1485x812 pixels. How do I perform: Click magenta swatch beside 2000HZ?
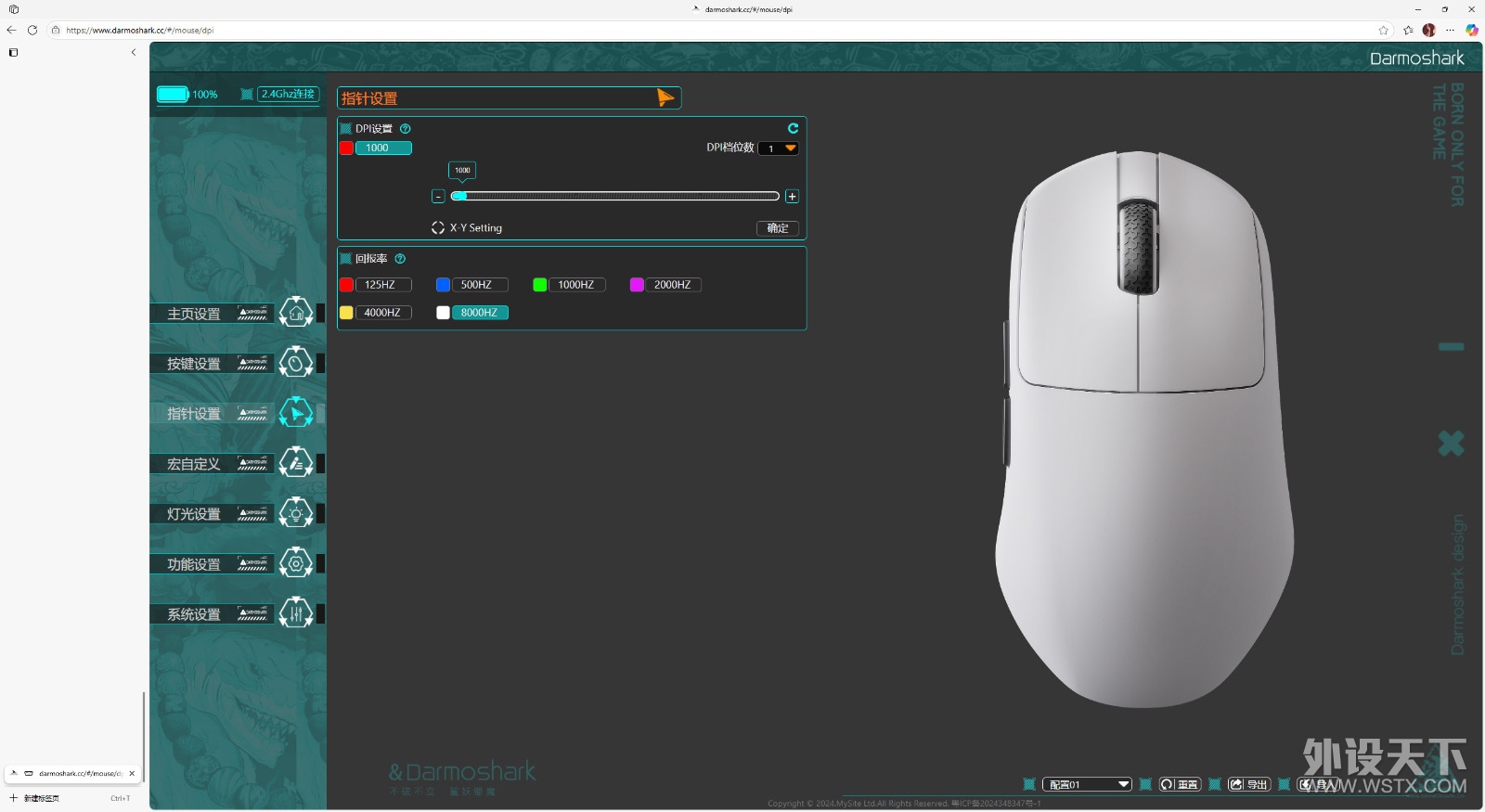(x=637, y=285)
